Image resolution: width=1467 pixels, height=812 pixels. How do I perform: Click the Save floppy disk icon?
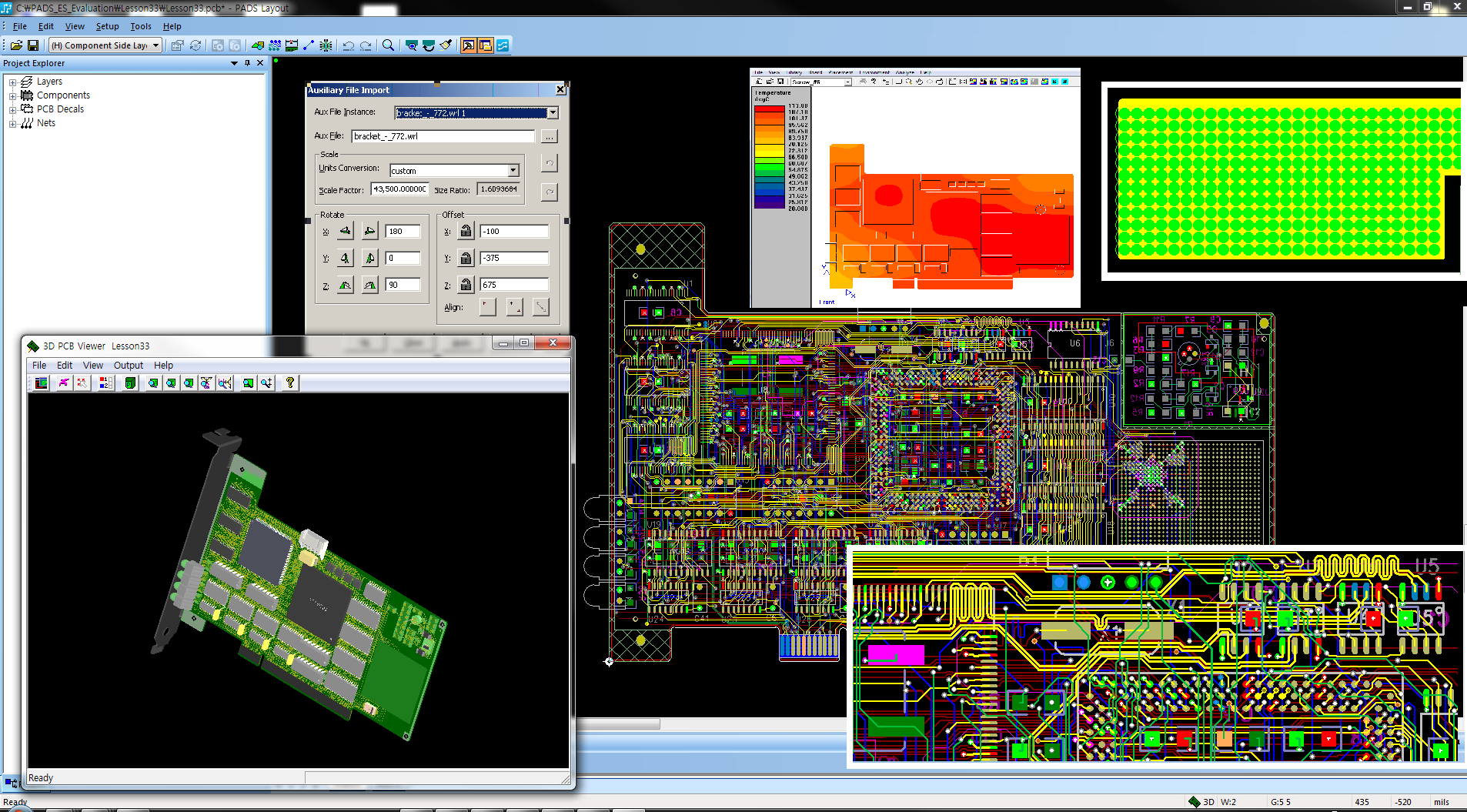tap(33, 45)
